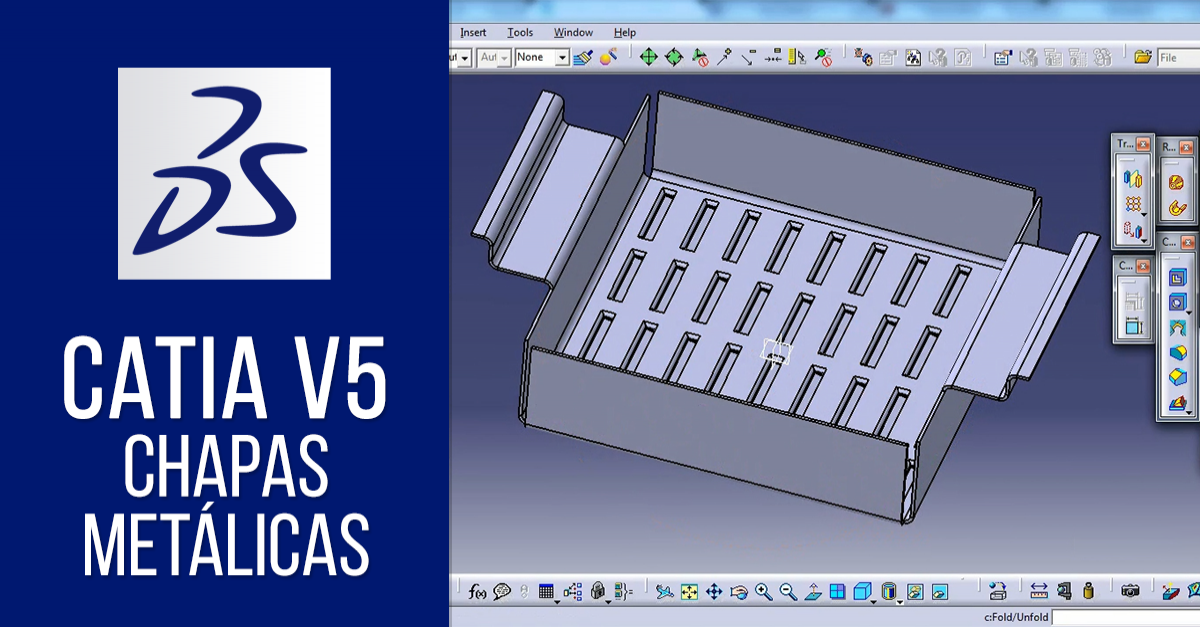Click the command input field beside c:Fold/Unfold

1124,618
